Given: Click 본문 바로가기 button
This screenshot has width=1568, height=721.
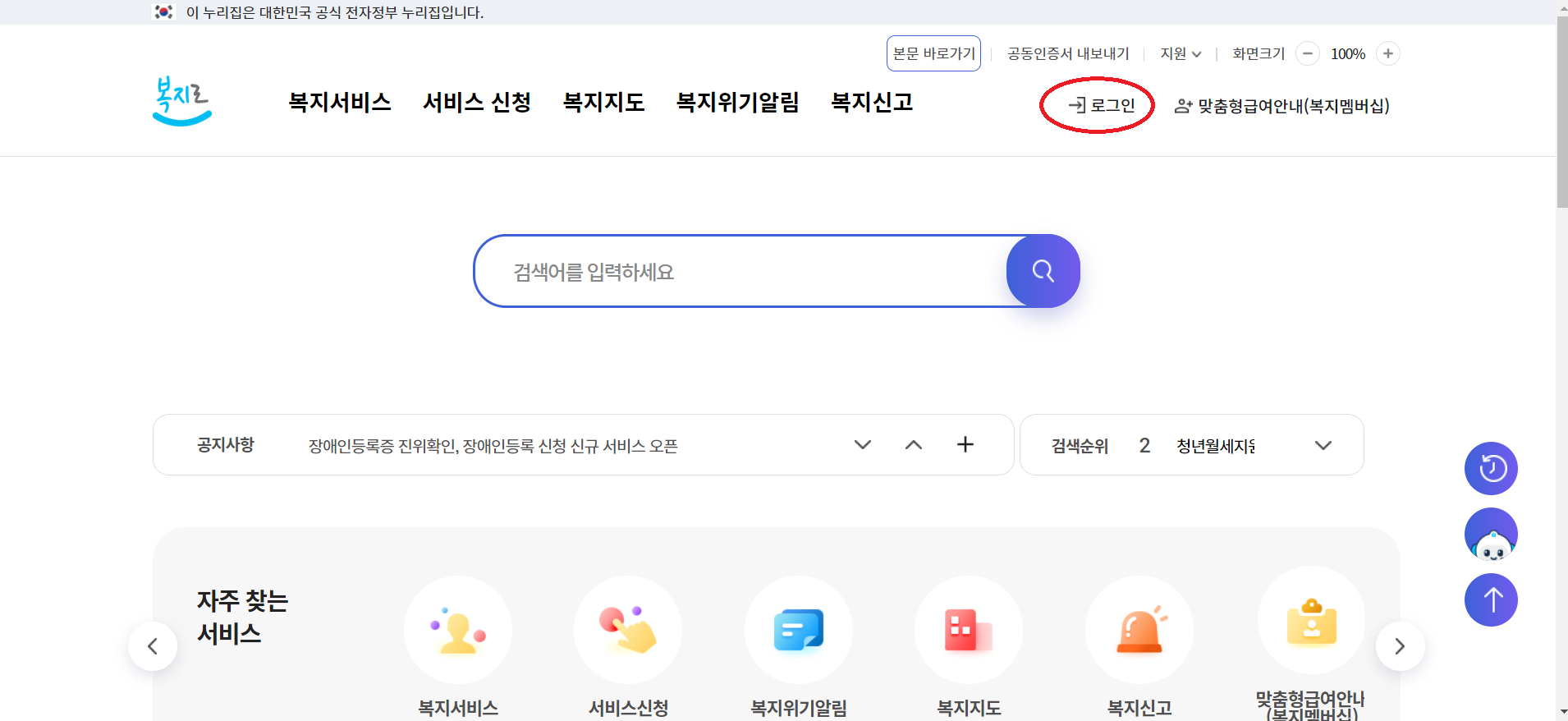Looking at the screenshot, I should click(933, 53).
